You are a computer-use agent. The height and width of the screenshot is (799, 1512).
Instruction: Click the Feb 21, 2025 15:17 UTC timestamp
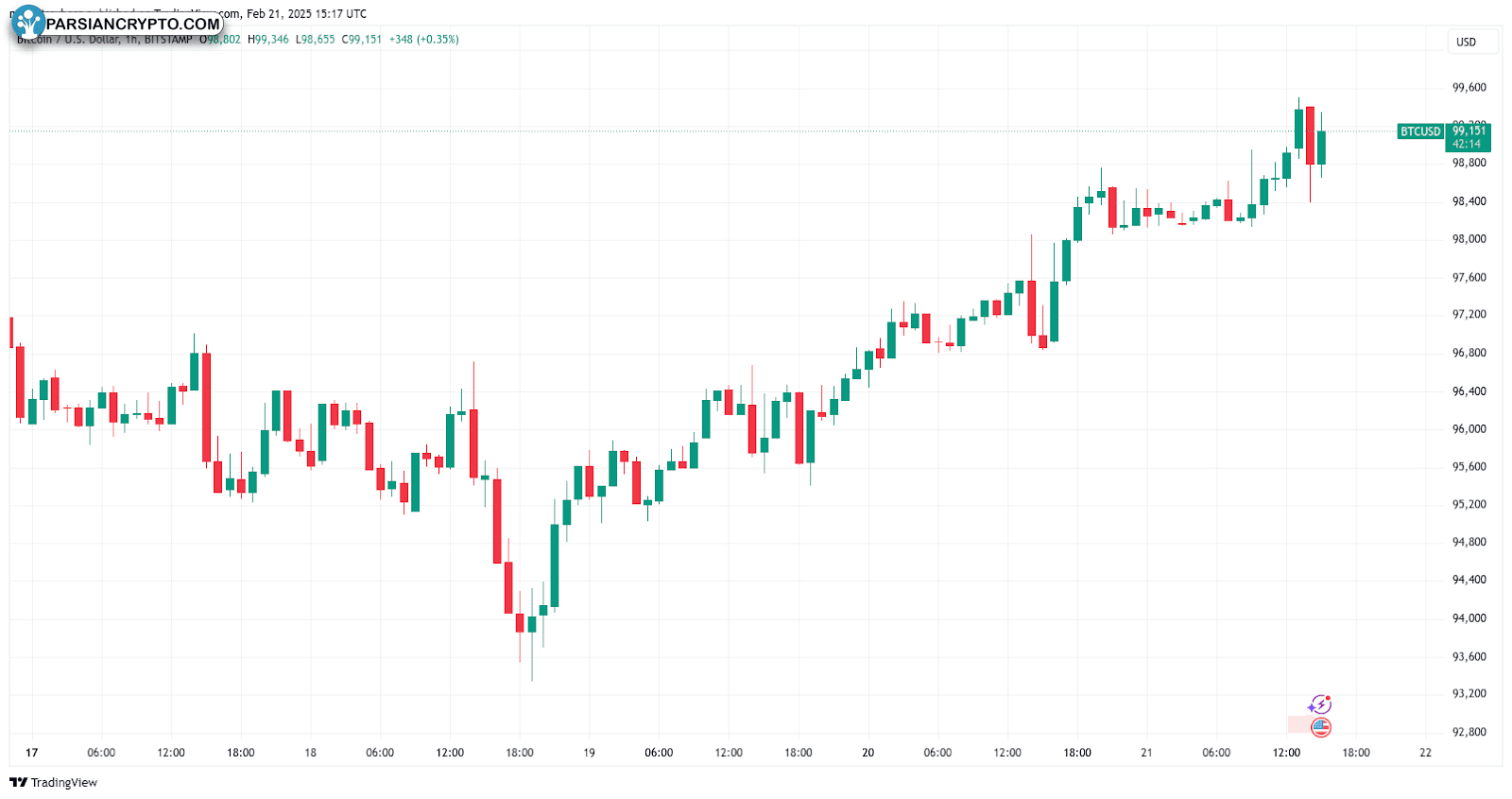point(307,14)
